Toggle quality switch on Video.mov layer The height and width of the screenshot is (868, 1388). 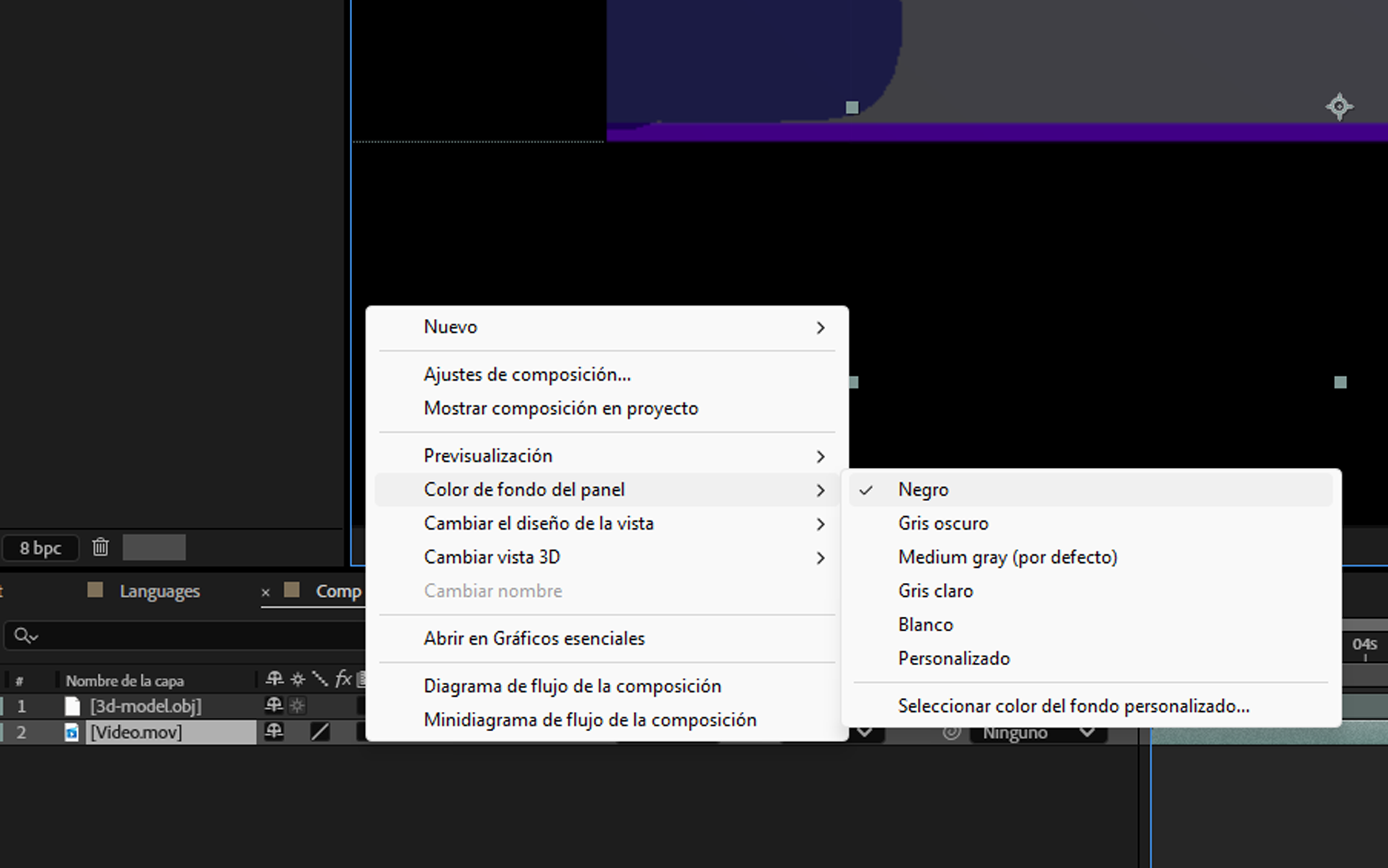[x=320, y=732]
